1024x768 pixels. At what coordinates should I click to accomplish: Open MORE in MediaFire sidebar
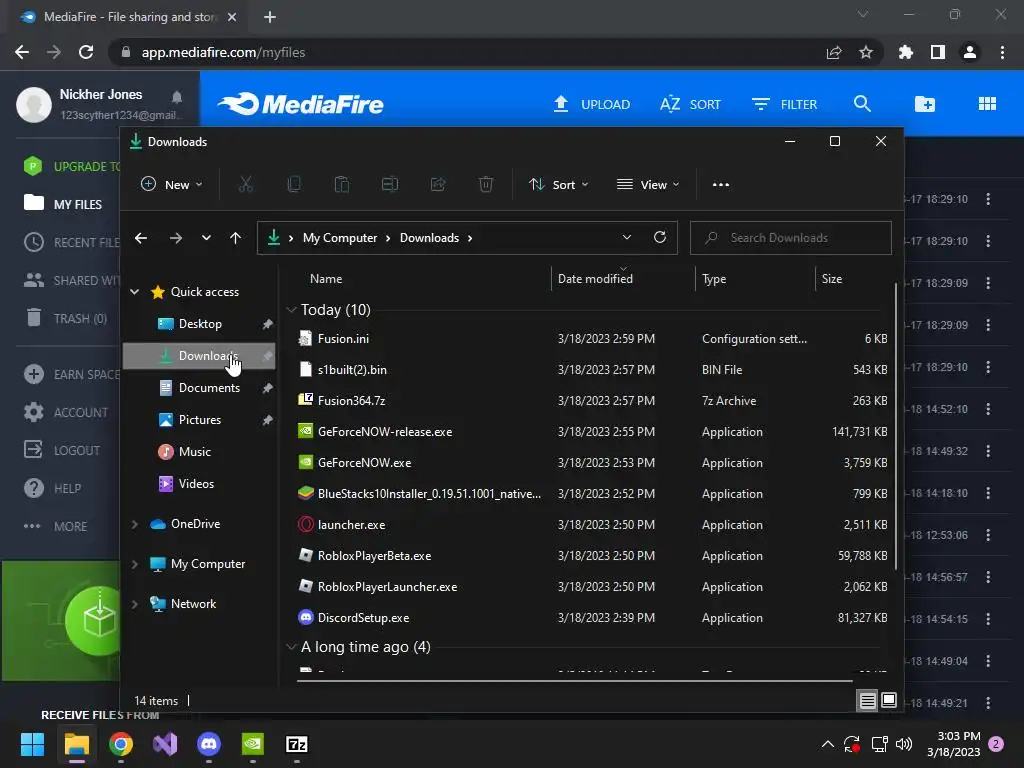55,526
